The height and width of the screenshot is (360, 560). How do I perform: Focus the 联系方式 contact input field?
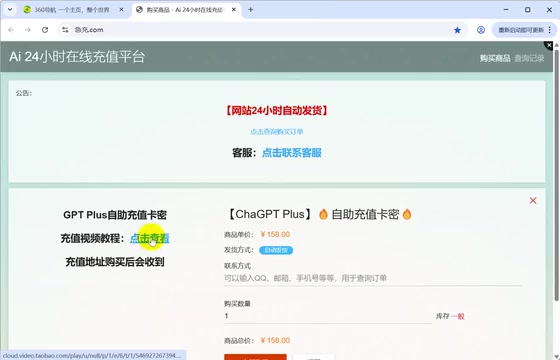tap(372, 278)
